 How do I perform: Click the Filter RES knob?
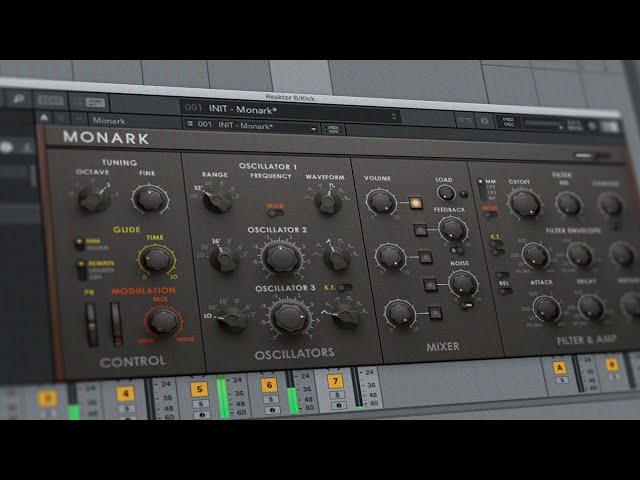568,204
